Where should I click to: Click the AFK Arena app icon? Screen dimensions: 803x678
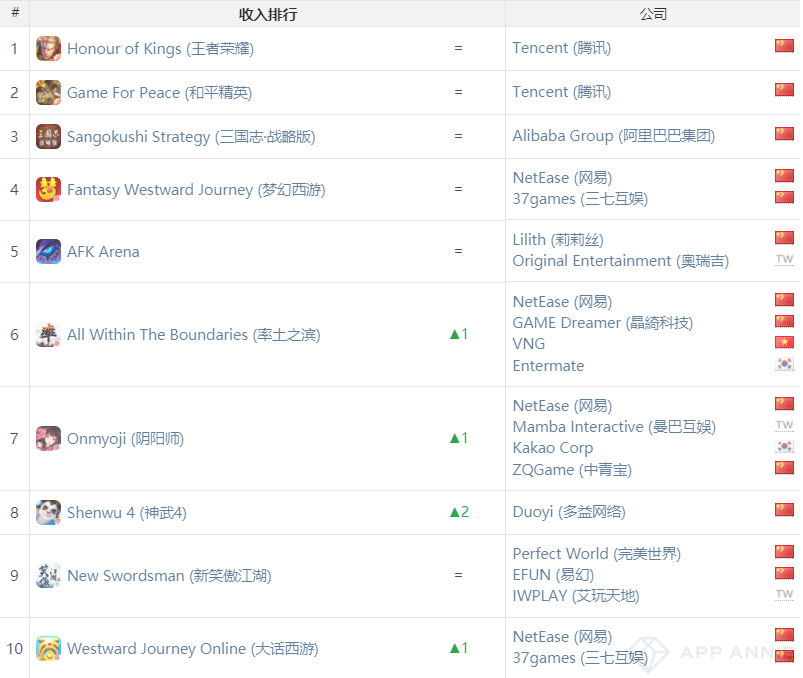[48, 252]
